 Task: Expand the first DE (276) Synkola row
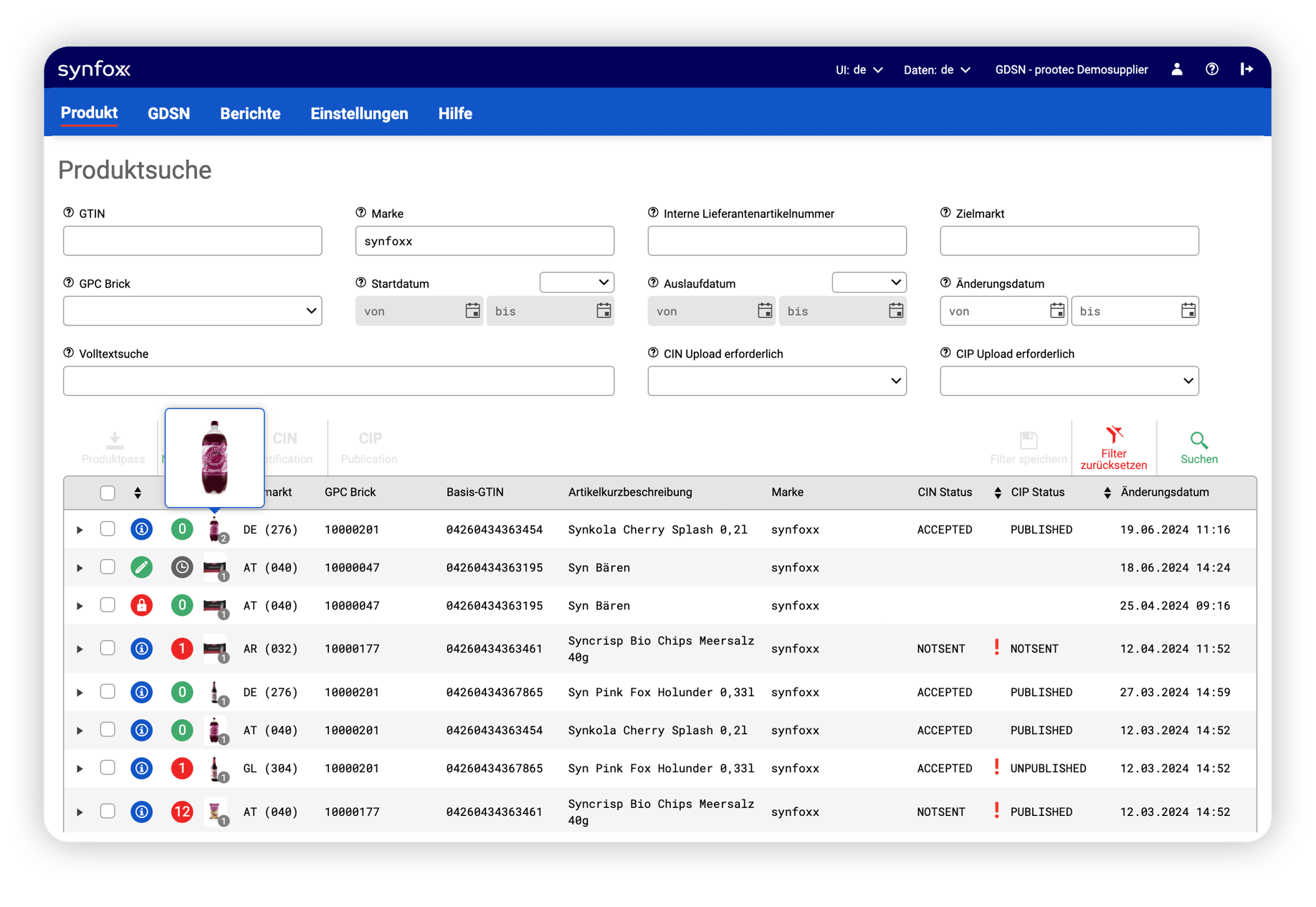click(80, 530)
